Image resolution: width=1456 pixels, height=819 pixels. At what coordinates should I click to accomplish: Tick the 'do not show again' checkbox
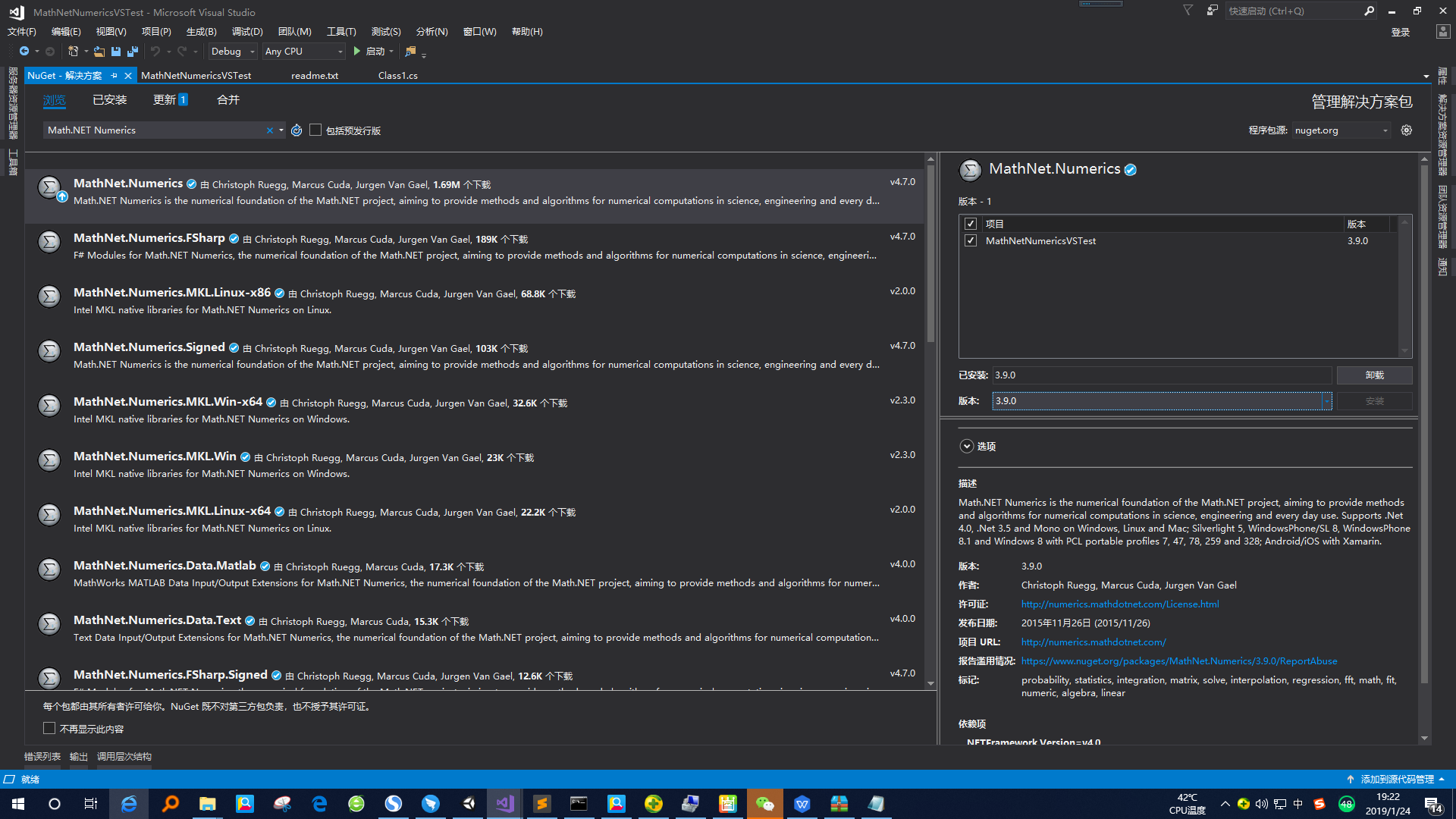click(x=49, y=729)
